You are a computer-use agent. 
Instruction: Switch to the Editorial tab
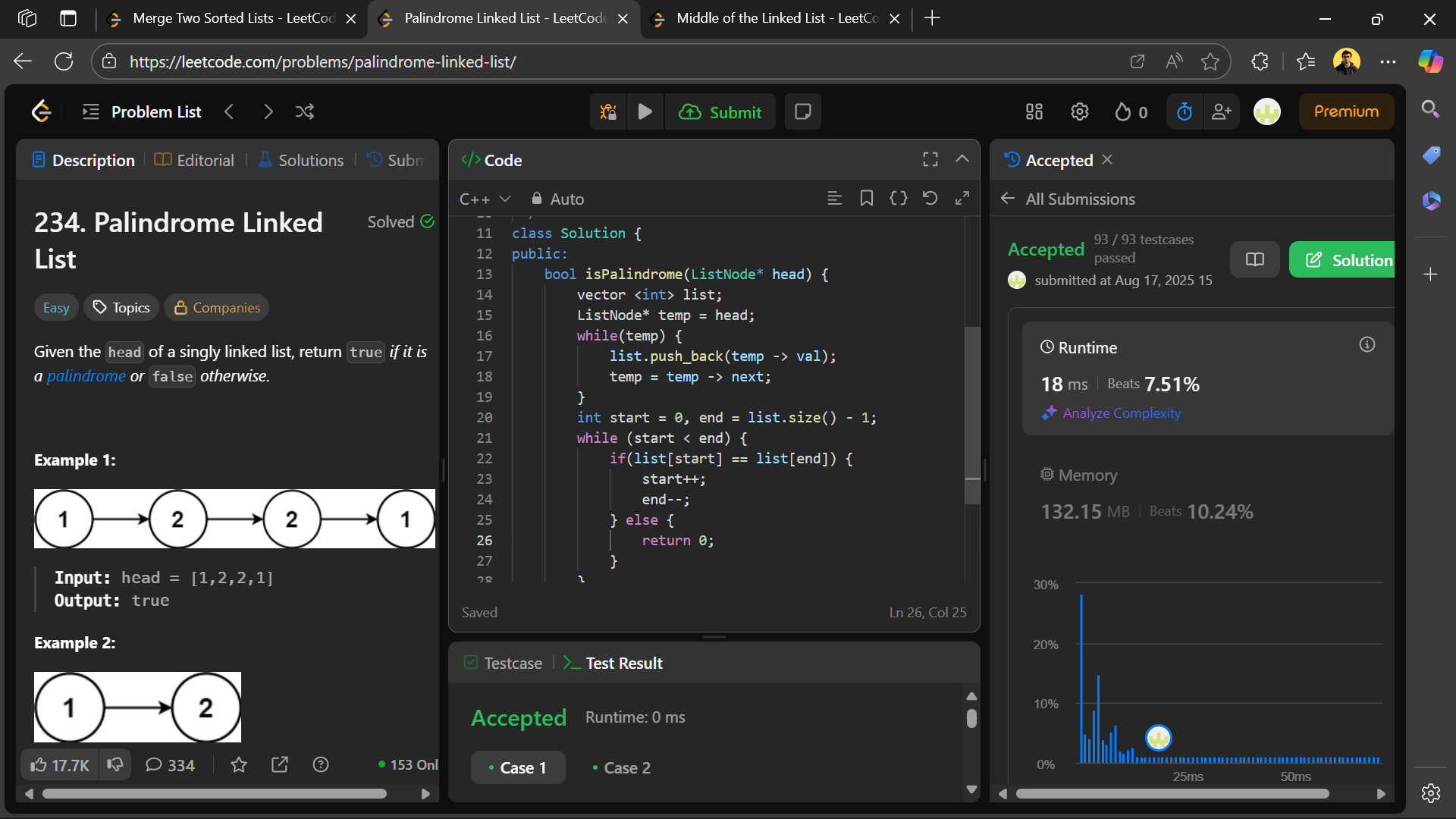195,160
